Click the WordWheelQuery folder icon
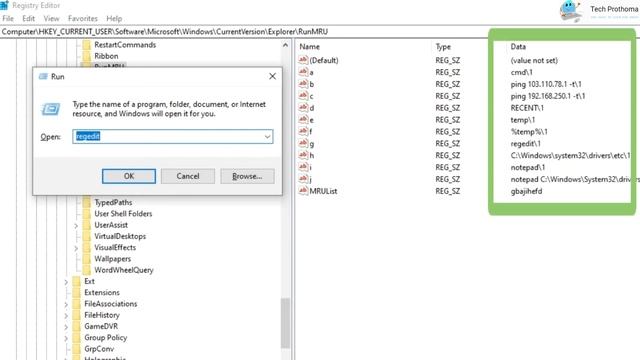This screenshot has width=640, height=360. point(87,270)
